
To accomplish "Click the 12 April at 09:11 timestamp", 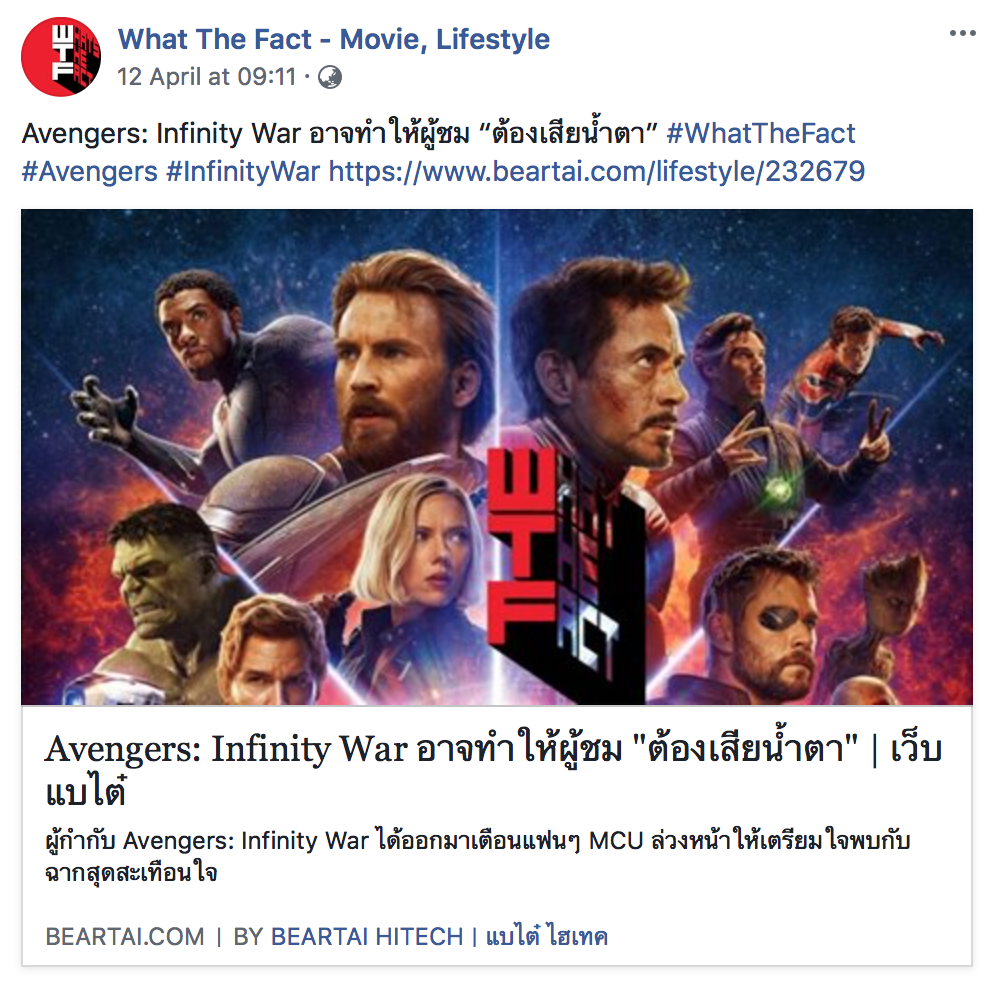I will 207,77.
